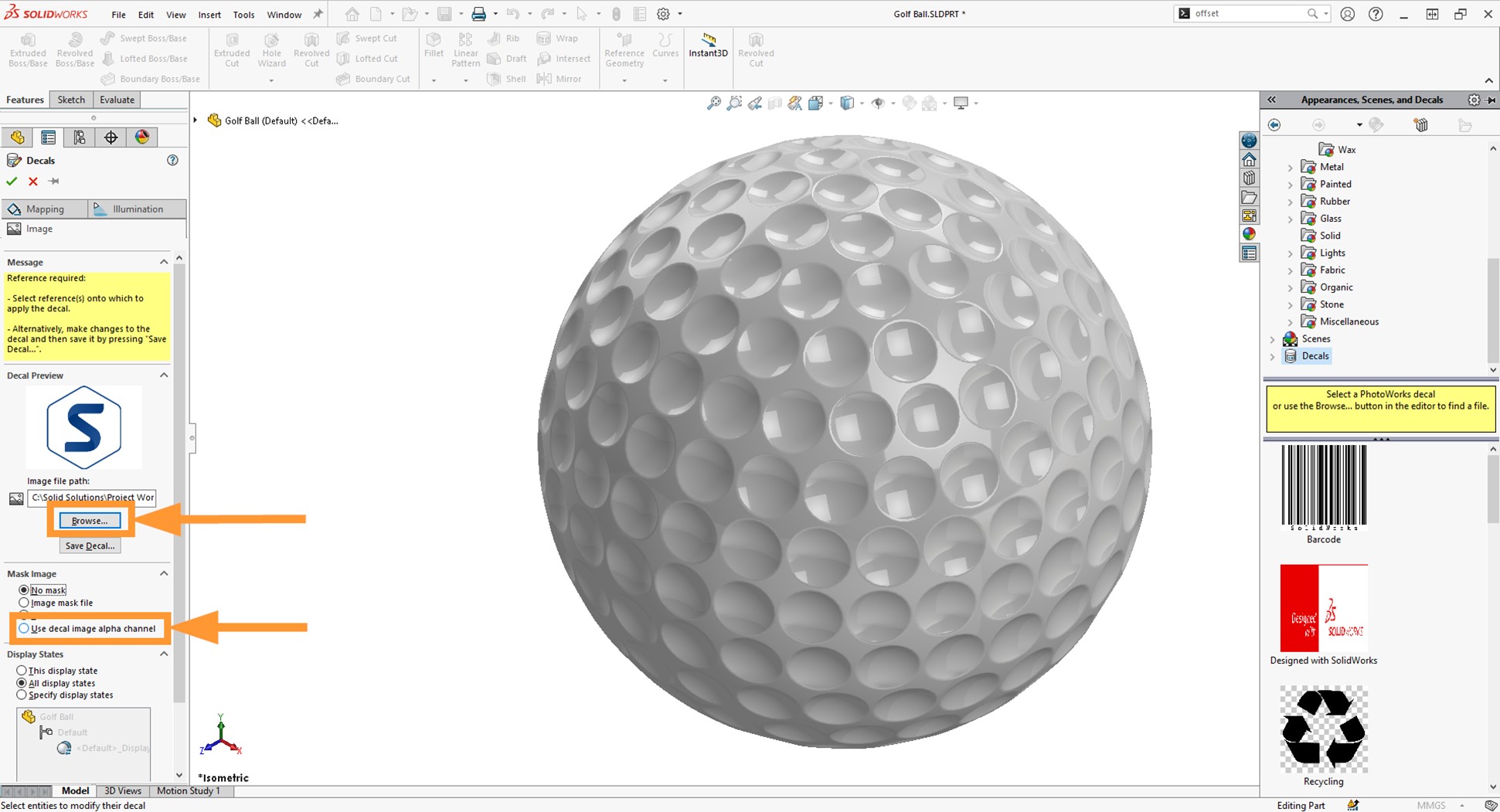Viewport: 1500px width, 812px height.
Task: Select "Use decal image alpha channel"
Action: point(23,628)
